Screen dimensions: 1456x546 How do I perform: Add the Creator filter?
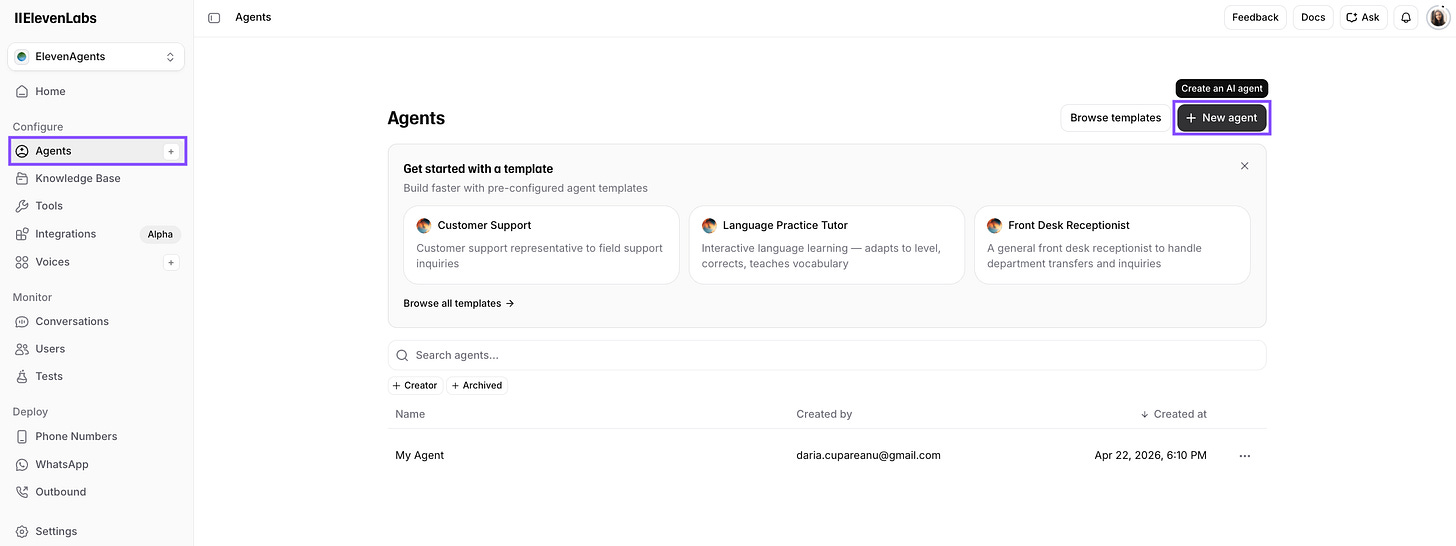(x=415, y=385)
